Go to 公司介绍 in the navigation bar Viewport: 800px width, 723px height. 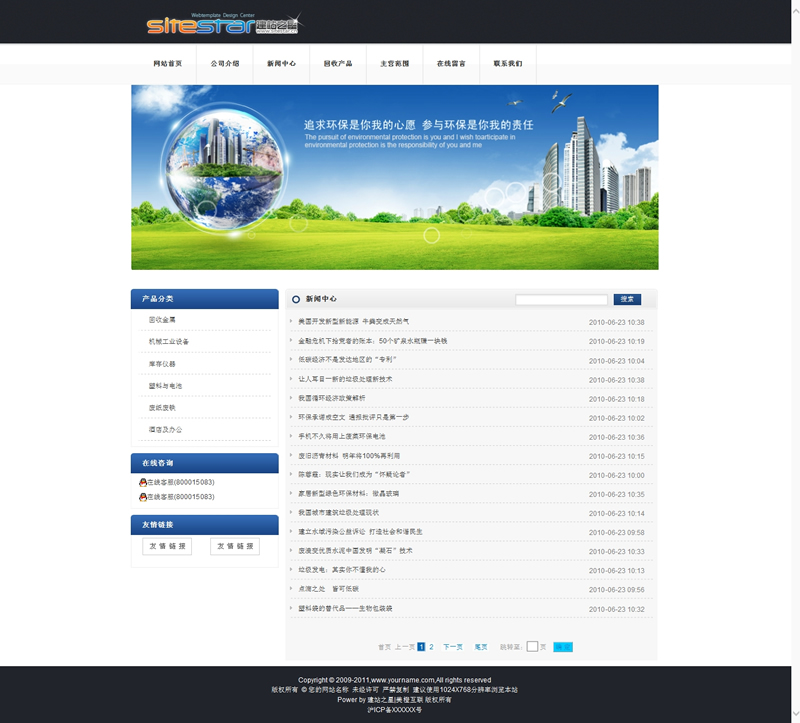tap(225, 63)
